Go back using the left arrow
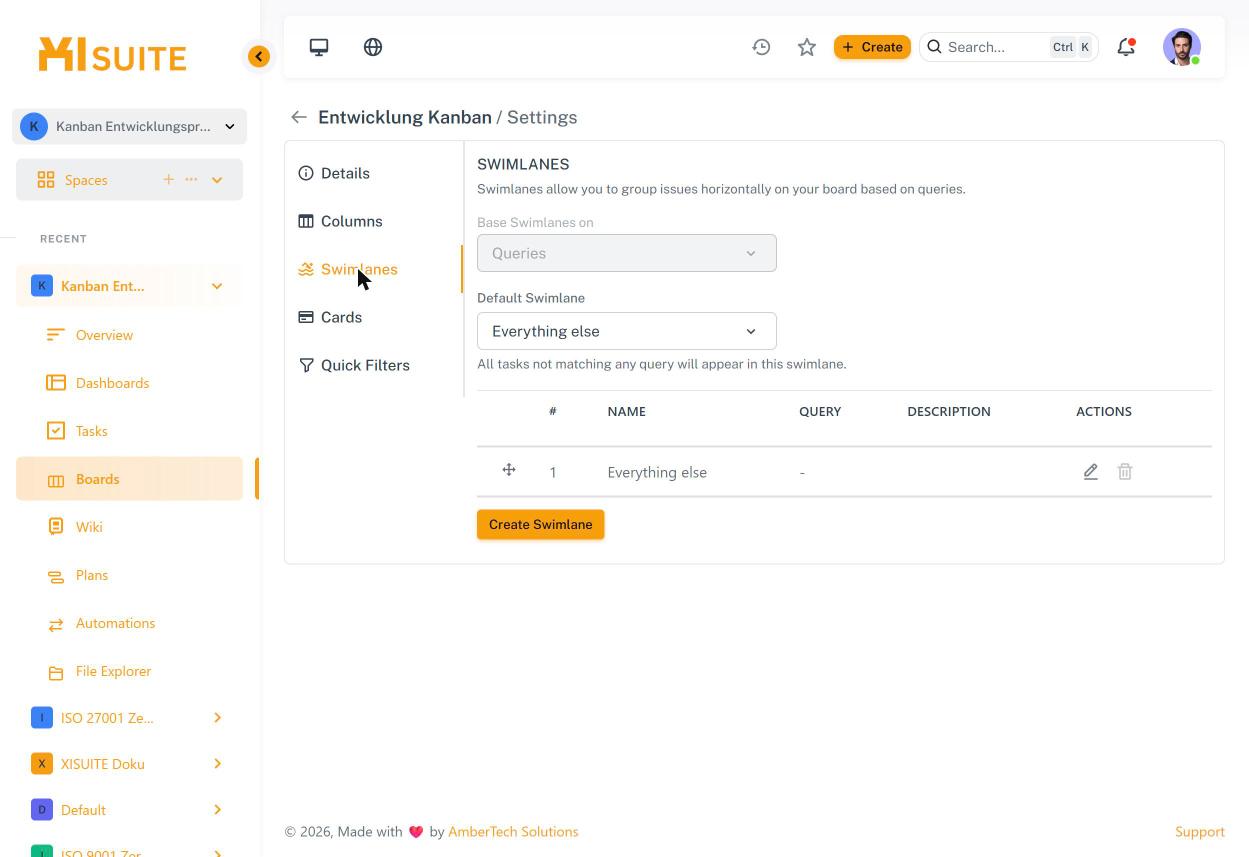This screenshot has height=857, width=1249. [299, 117]
